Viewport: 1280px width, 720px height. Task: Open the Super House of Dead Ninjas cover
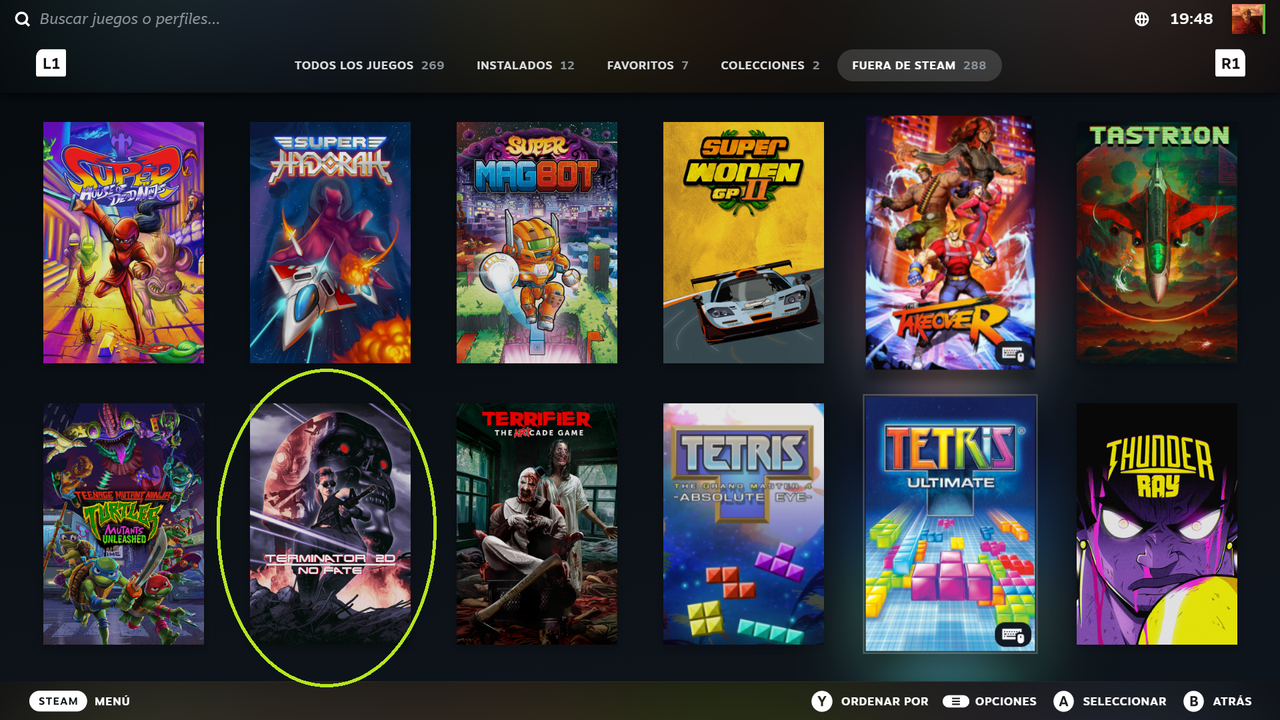pyautogui.click(x=123, y=243)
